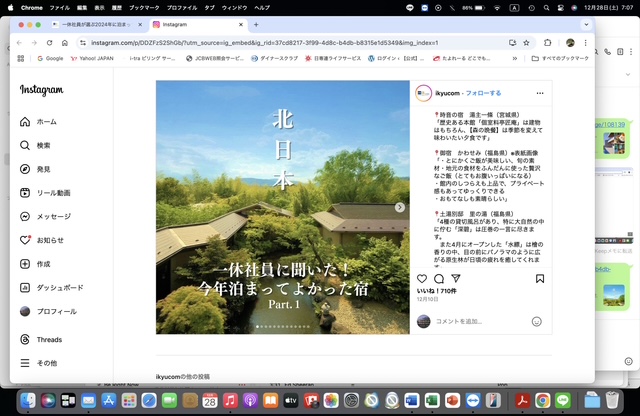Open Microsoft Excel from the Dock
The width and height of the screenshot is (640, 416).
point(432,400)
